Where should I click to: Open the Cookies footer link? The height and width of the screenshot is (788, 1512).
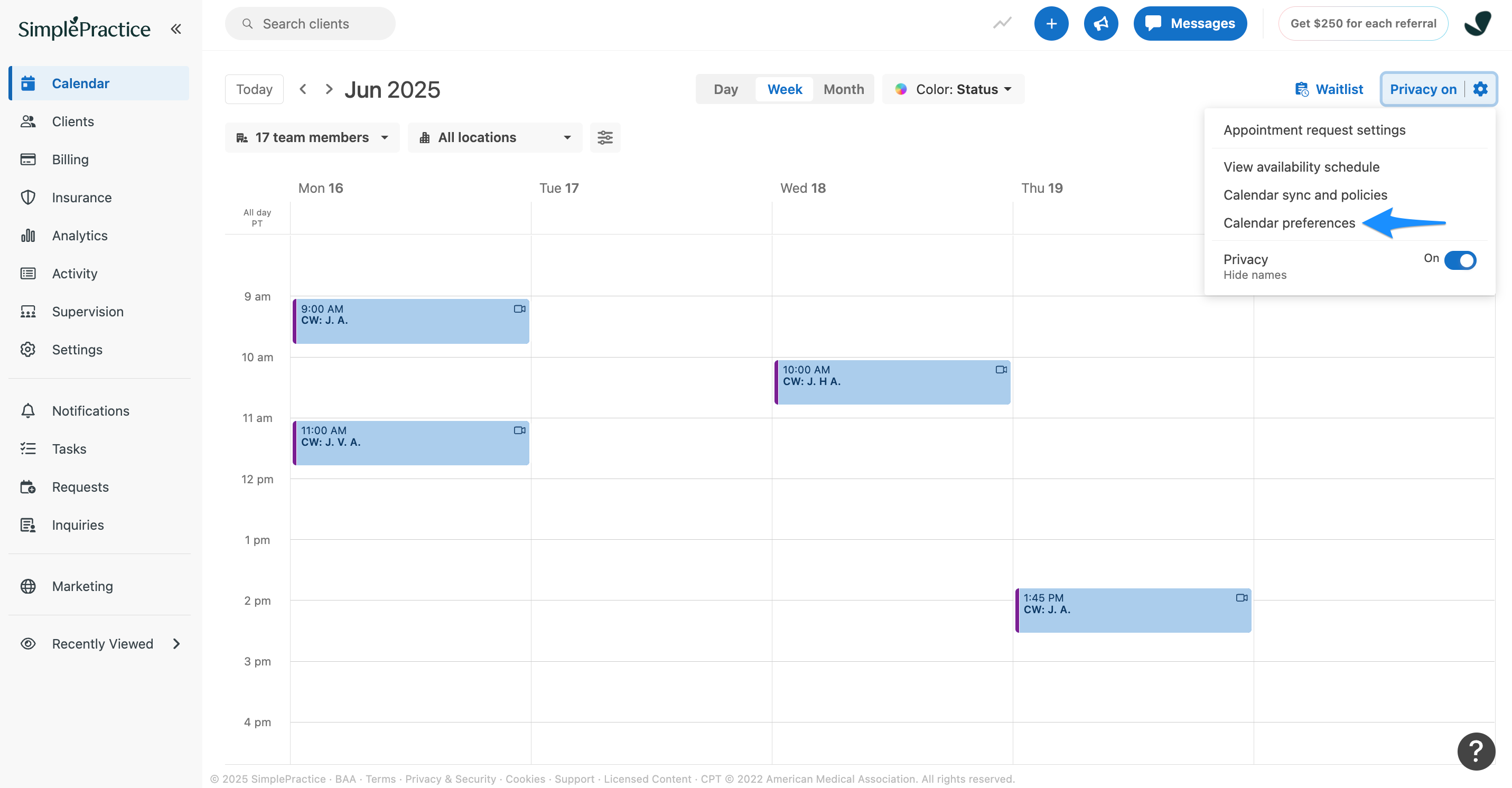[x=525, y=778]
